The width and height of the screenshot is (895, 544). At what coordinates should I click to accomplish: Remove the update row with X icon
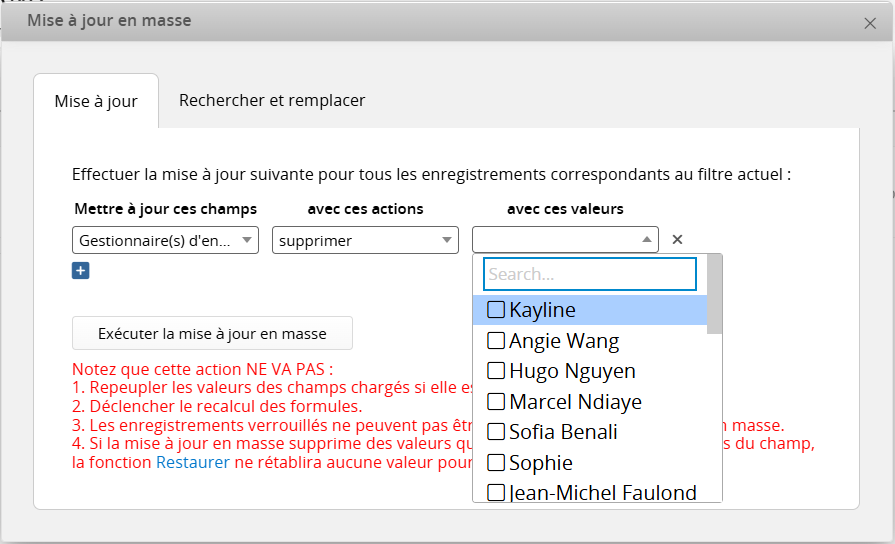[677, 240]
